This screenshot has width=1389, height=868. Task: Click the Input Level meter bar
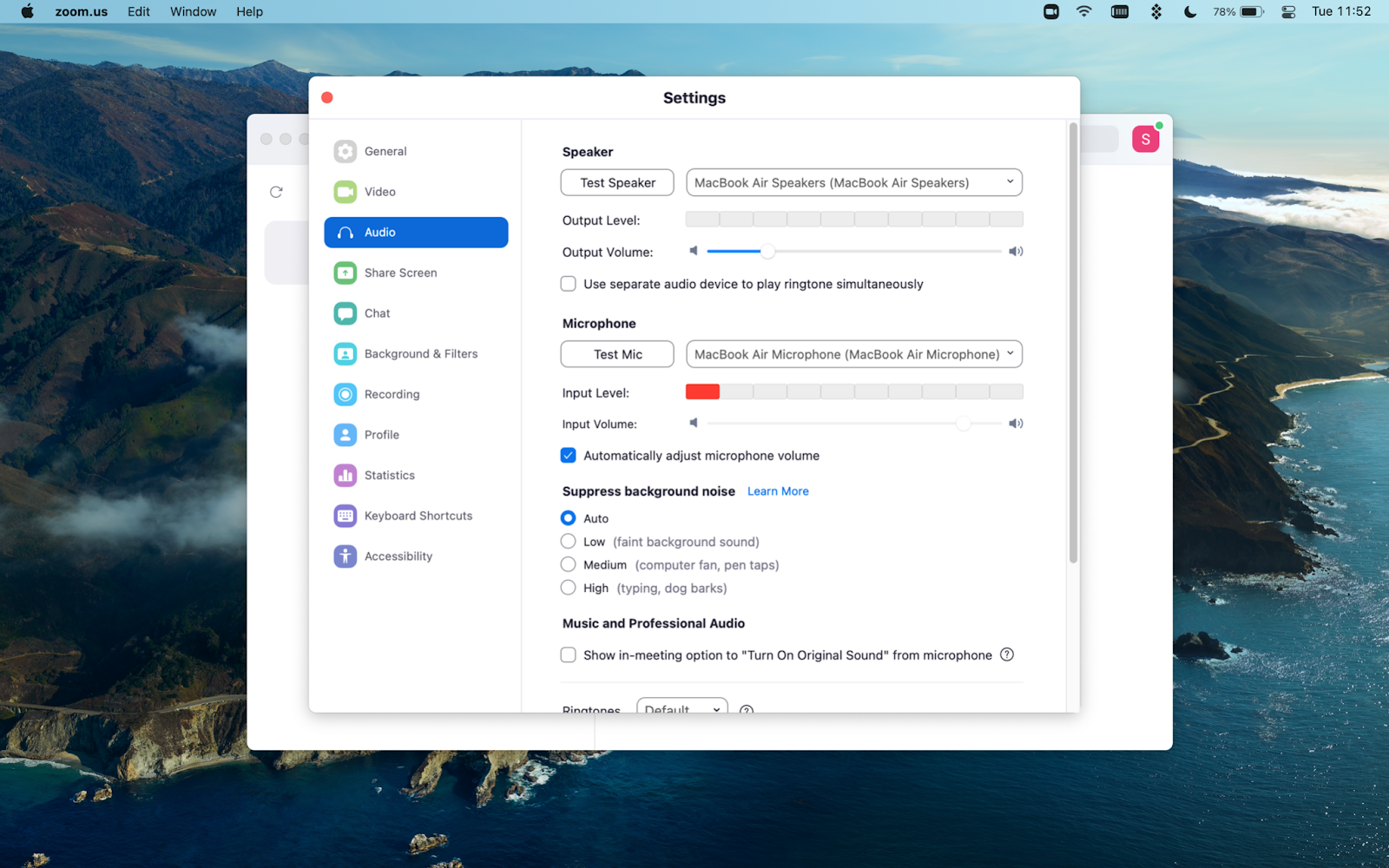854,391
